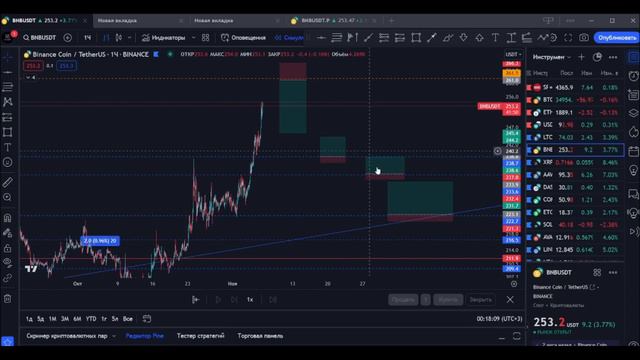Open a new browser tab with plus

point(391,20)
